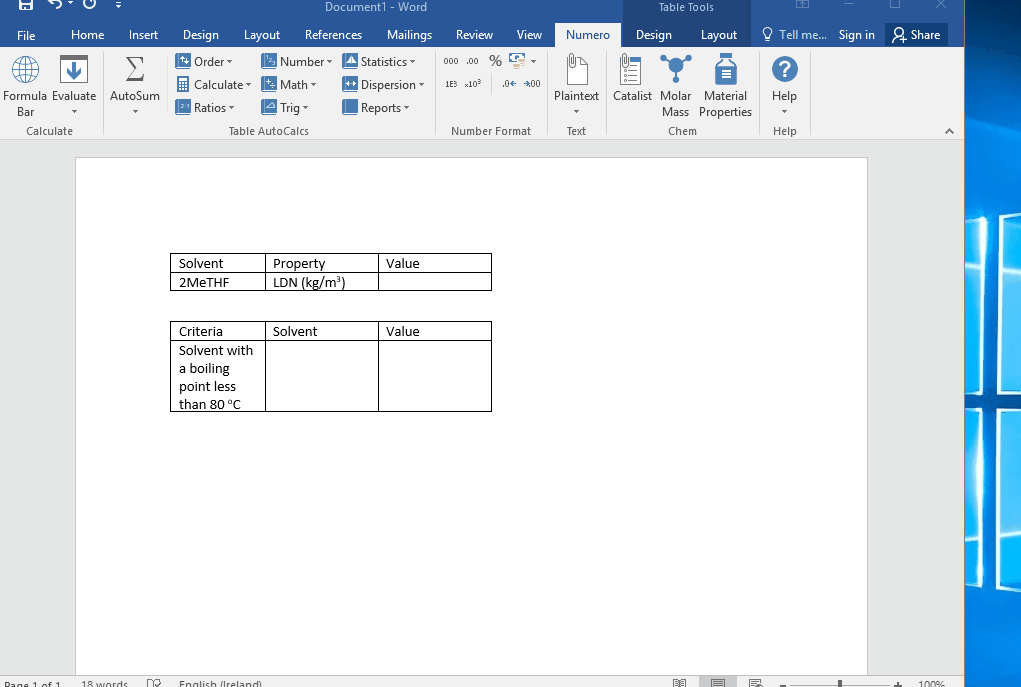Screen dimensions: 1021x687
Task: Open the Mailings ribbon tab
Action: [409, 35]
